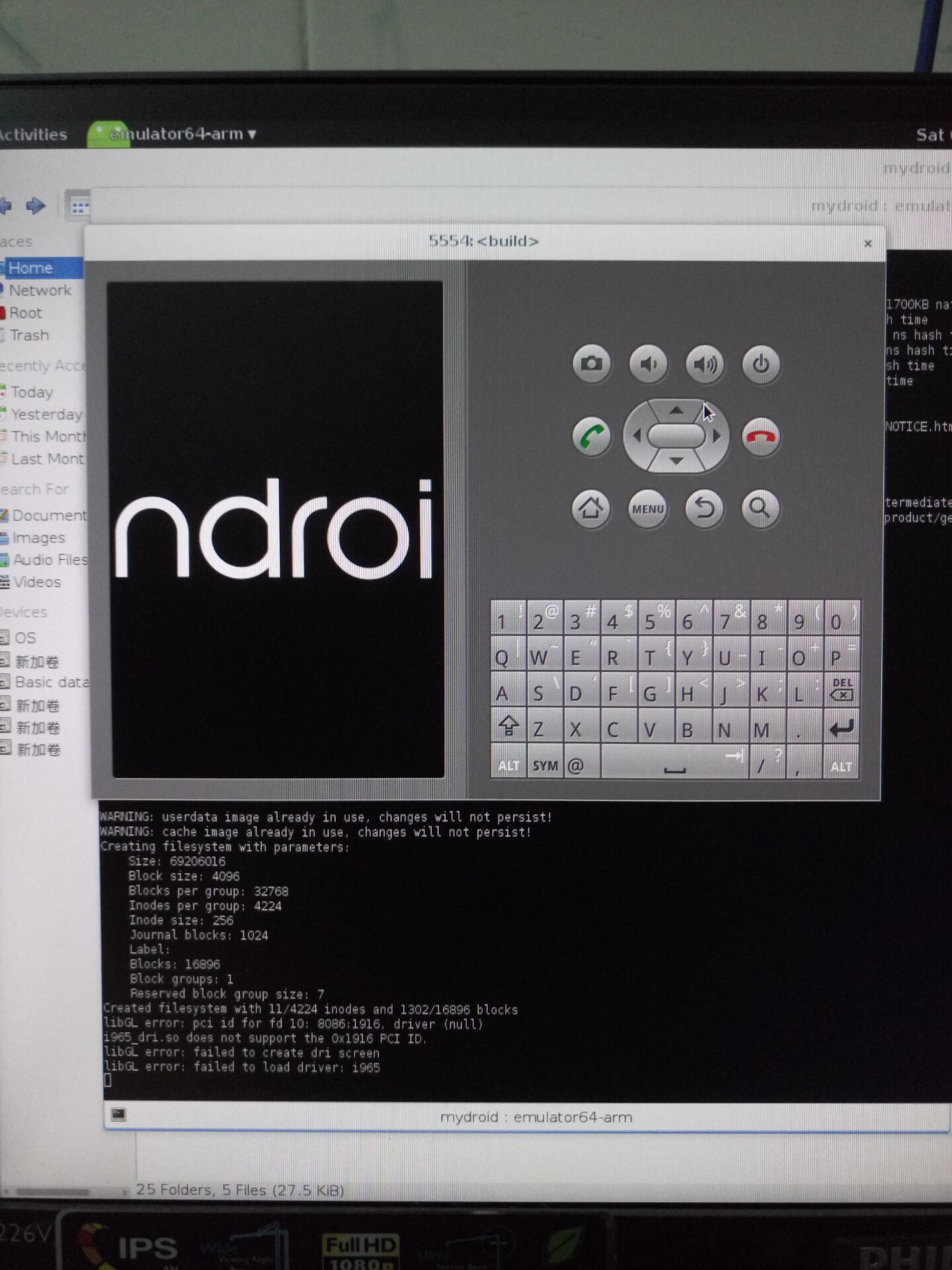
Task: Click the file manager status bar folder count
Action: (x=240, y=1190)
